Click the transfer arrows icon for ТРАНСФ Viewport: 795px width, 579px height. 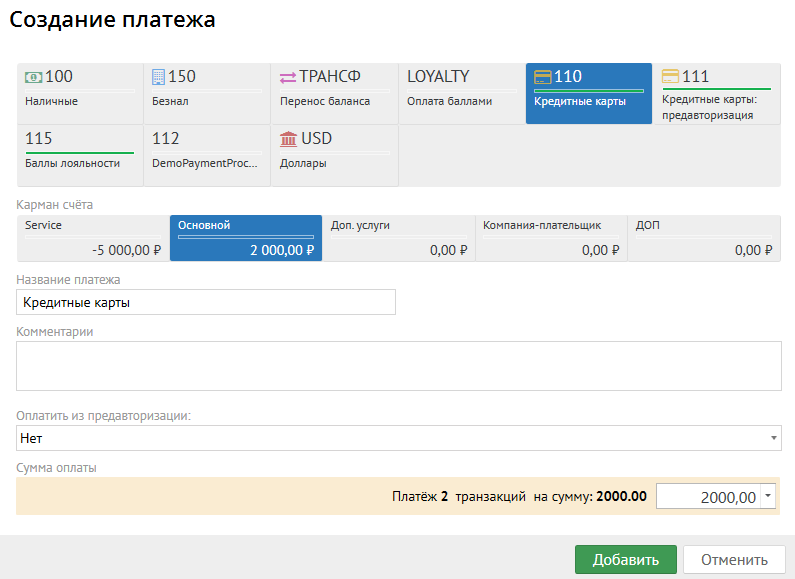(x=288, y=77)
